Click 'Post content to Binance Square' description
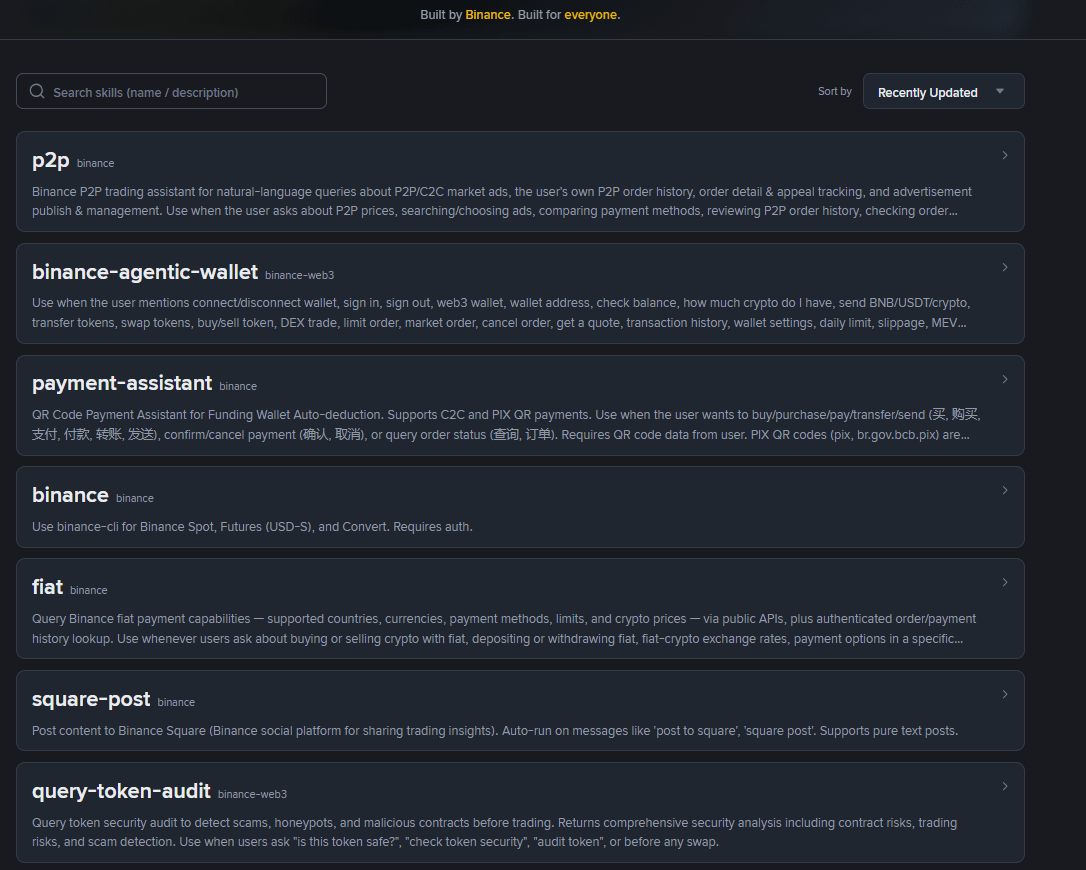This screenshot has height=870, width=1086. click(x=495, y=731)
